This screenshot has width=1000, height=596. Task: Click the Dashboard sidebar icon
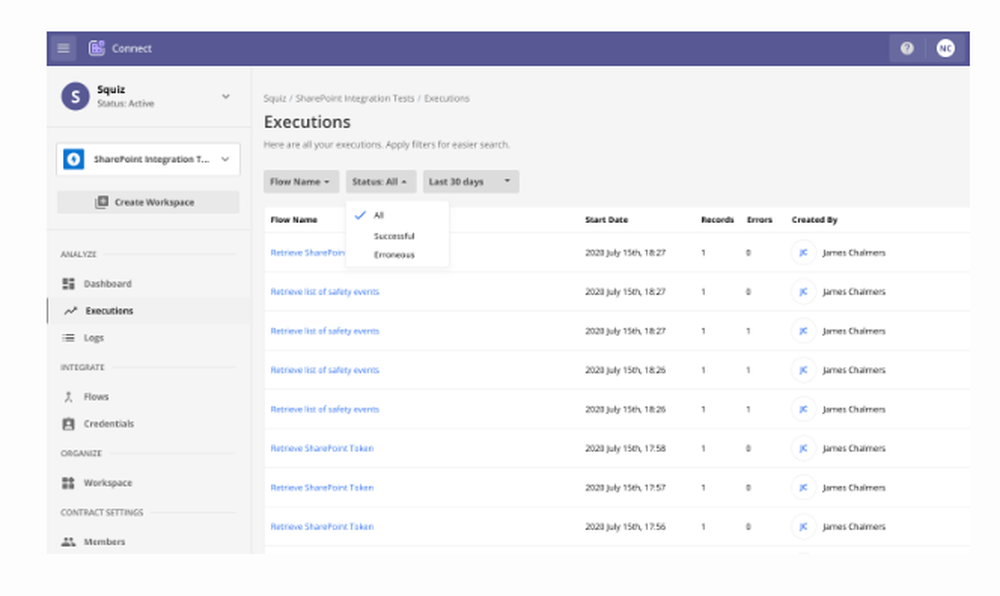pos(69,284)
